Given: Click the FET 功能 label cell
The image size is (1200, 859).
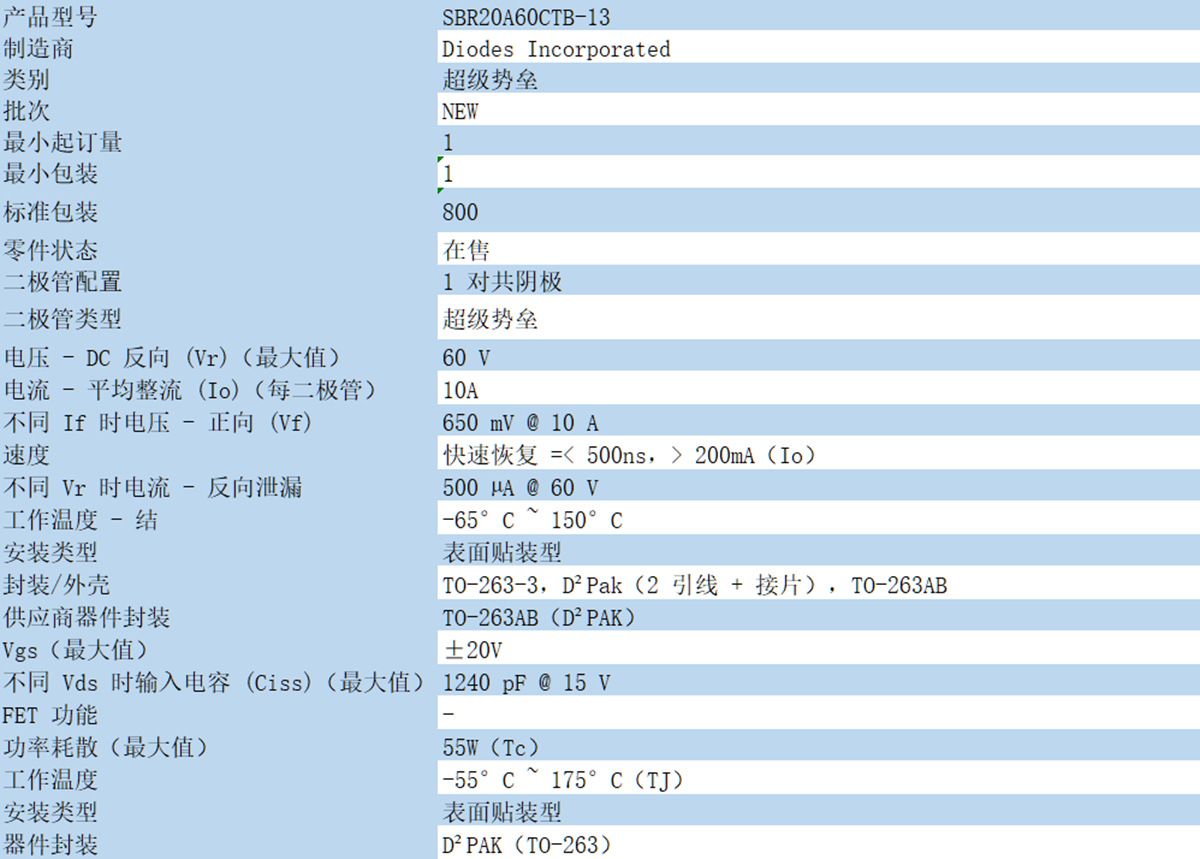Looking at the screenshot, I should pos(50,715).
